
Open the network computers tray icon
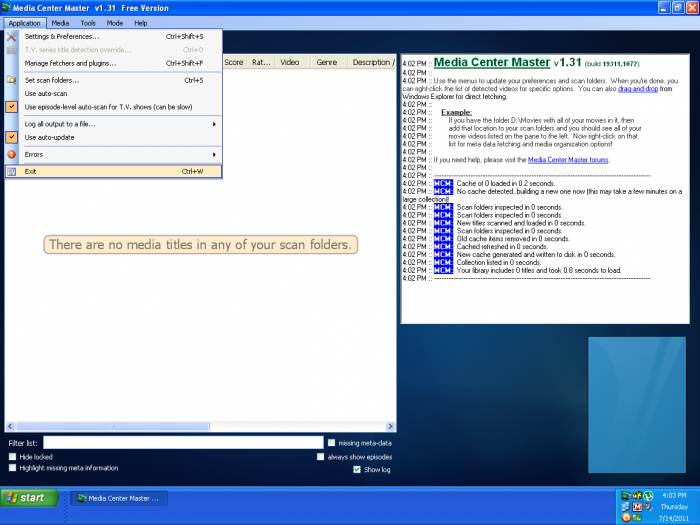pyautogui.click(x=626, y=507)
